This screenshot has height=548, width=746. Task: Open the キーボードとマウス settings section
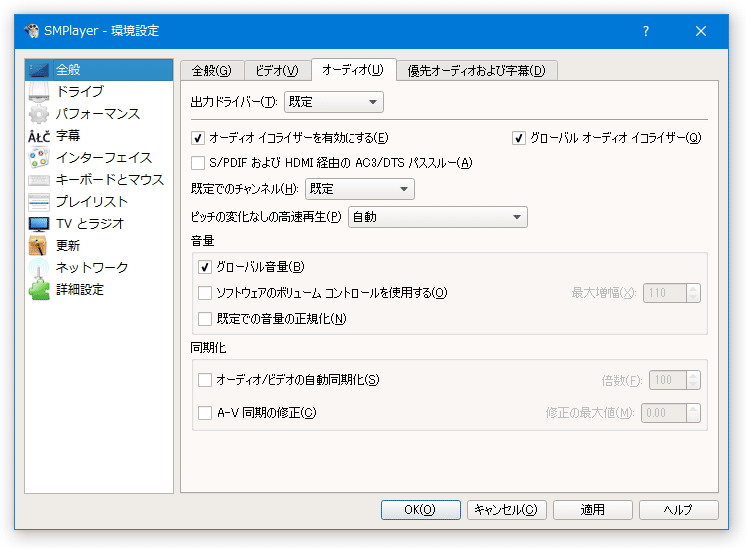99,180
